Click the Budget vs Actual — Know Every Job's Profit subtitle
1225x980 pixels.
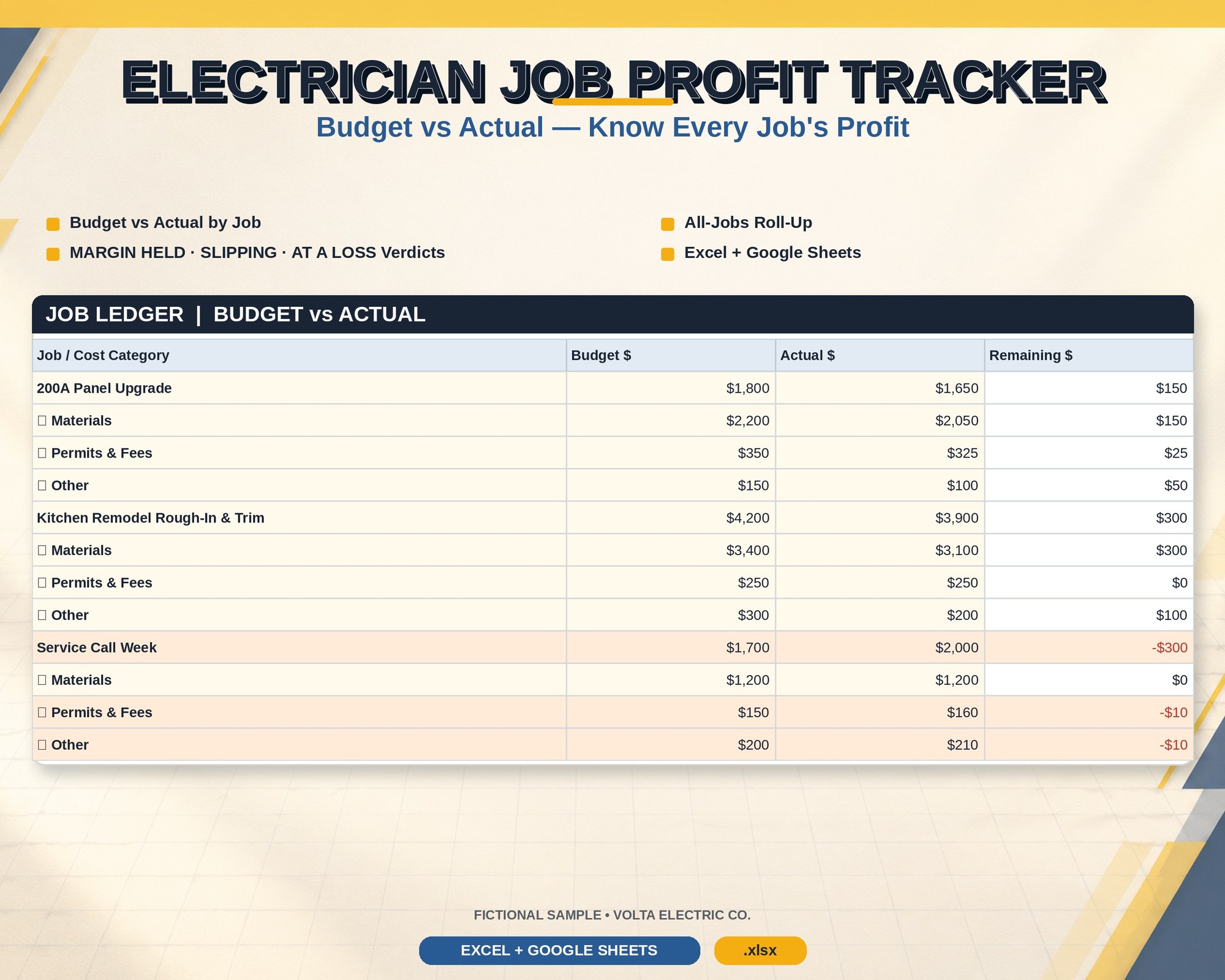coord(612,128)
